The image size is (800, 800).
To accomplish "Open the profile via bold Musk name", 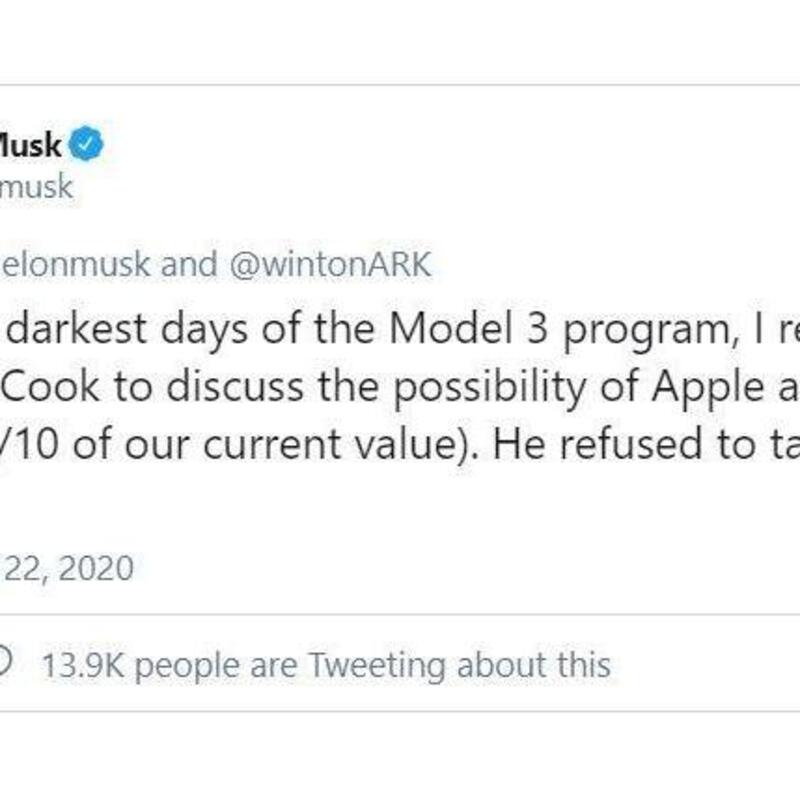I will click(30, 145).
